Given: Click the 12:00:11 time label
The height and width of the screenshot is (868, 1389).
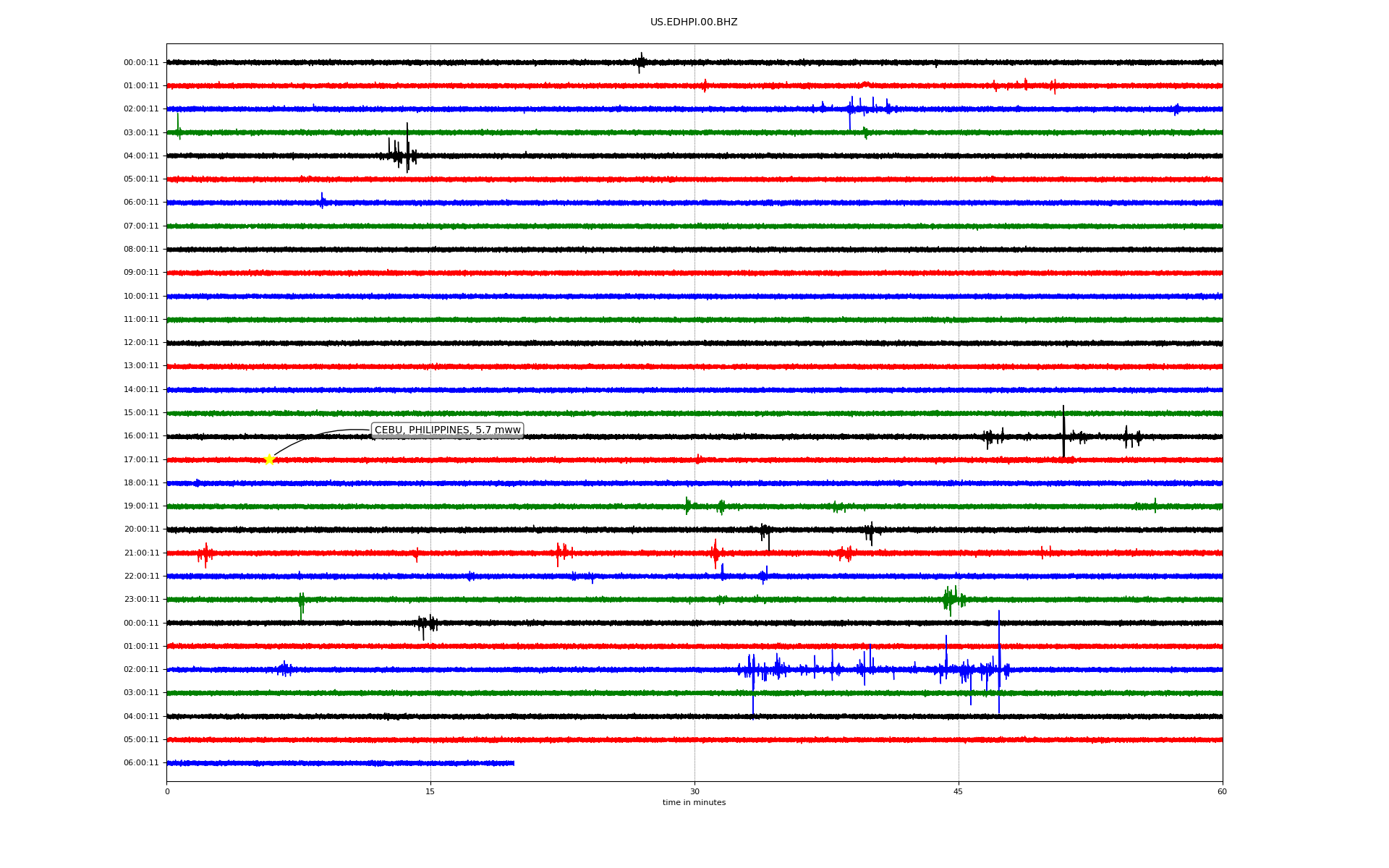Looking at the screenshot, I should pos(141,343).
